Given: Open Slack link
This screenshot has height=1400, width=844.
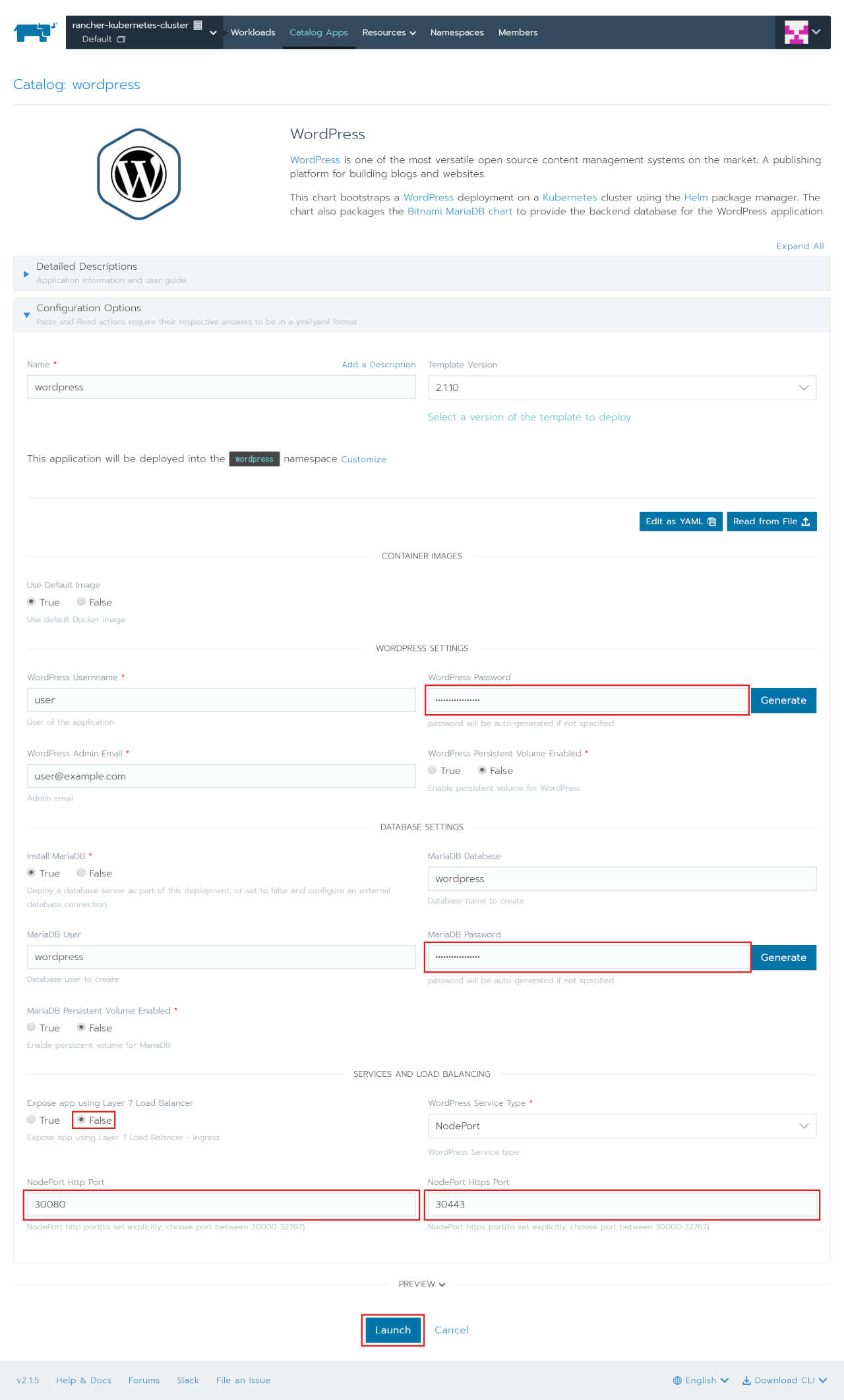Looking at the screenshot, I should [188, 1380].
